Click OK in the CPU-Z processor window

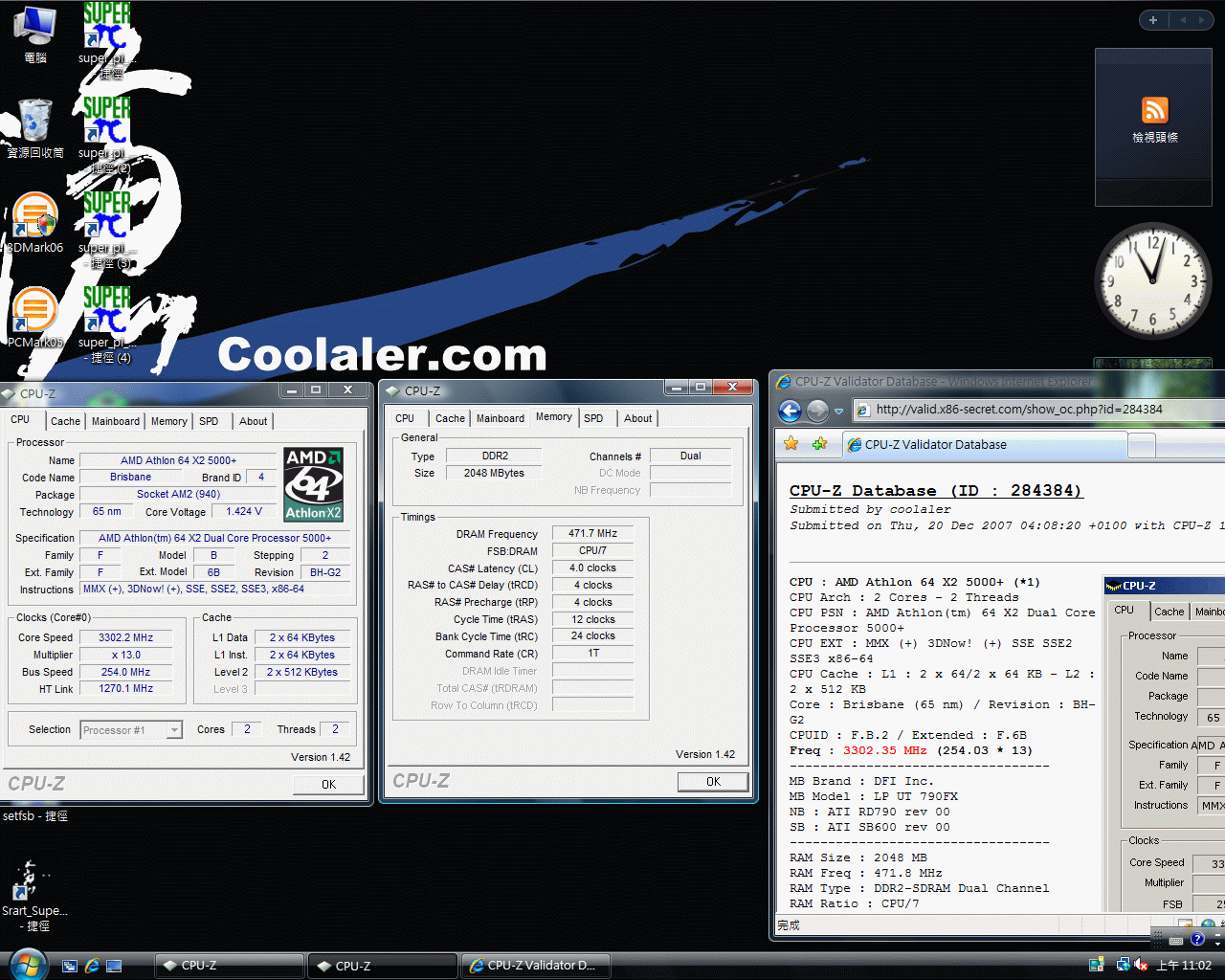click(328, 784)
